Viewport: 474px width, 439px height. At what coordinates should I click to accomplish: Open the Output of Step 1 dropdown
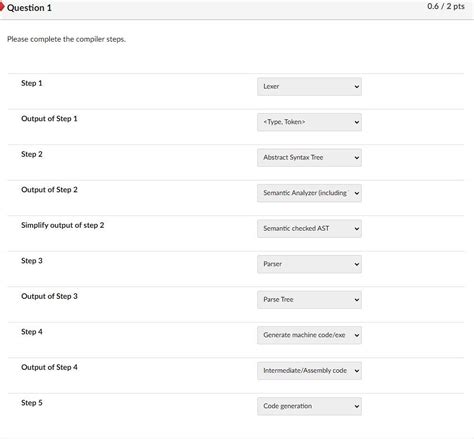[x=309, y=122]
